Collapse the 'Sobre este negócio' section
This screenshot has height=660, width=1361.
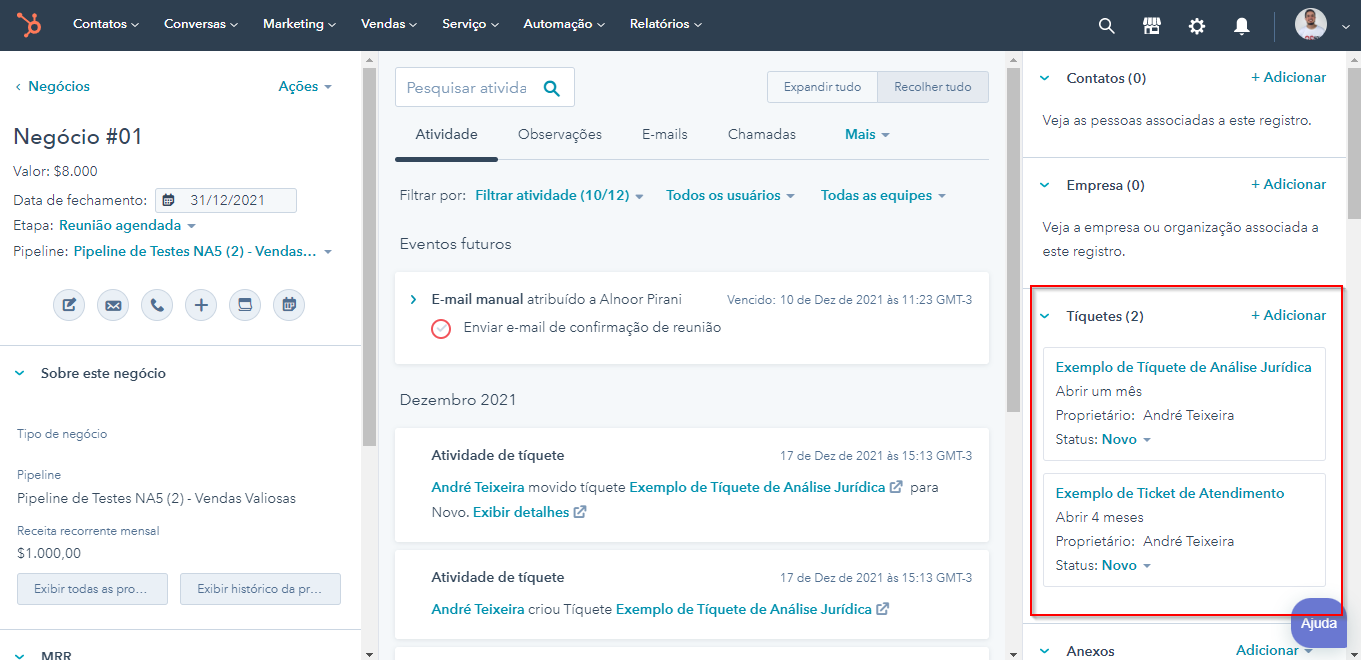20,372
